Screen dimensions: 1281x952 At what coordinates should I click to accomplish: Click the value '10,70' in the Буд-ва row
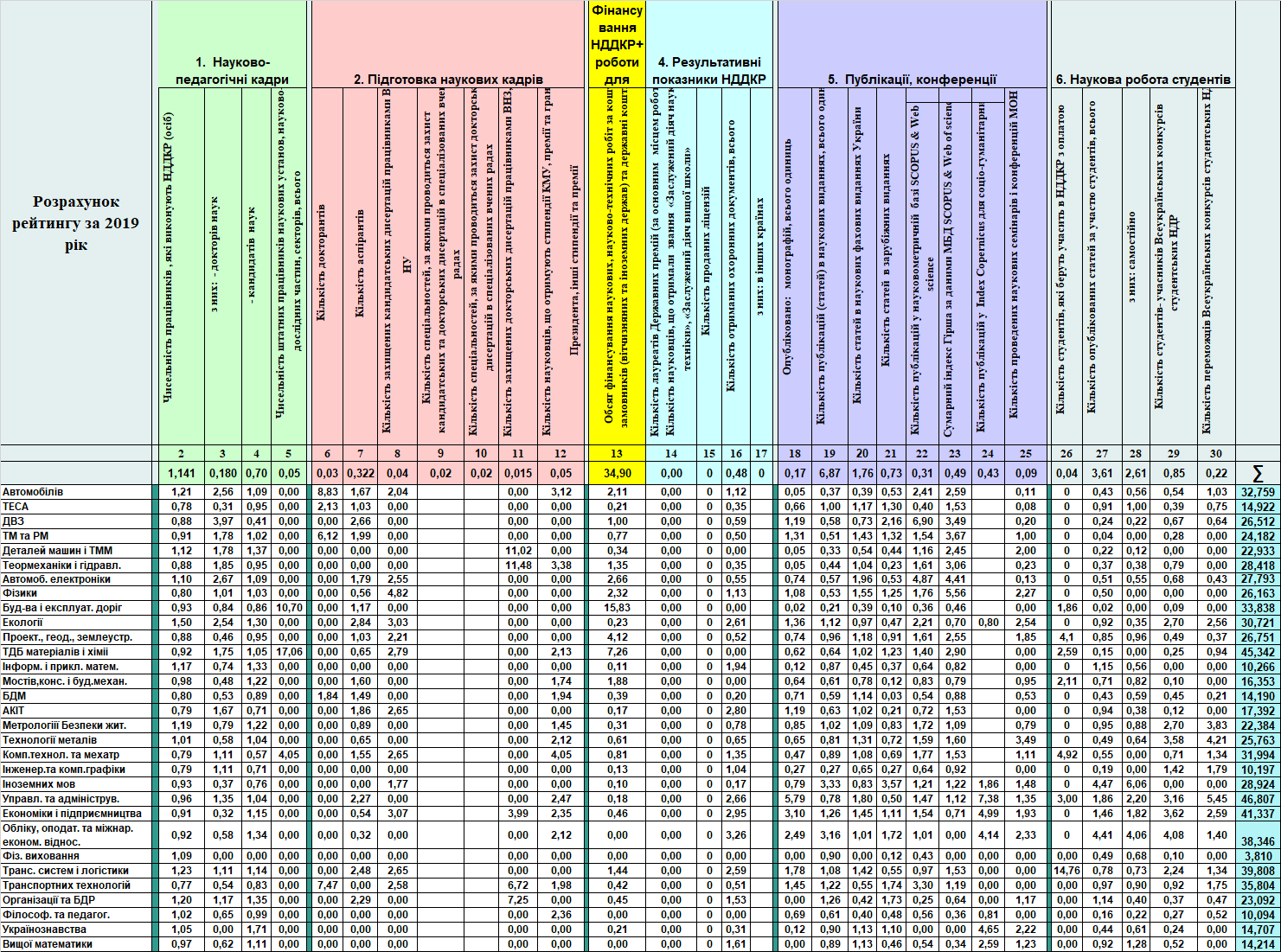[x=289, y=609]
